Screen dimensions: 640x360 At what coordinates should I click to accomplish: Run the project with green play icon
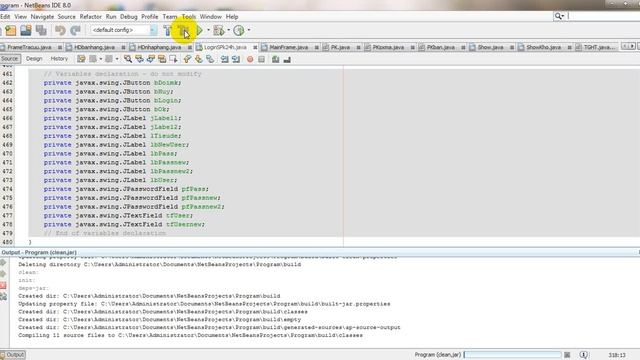point(199,30)
